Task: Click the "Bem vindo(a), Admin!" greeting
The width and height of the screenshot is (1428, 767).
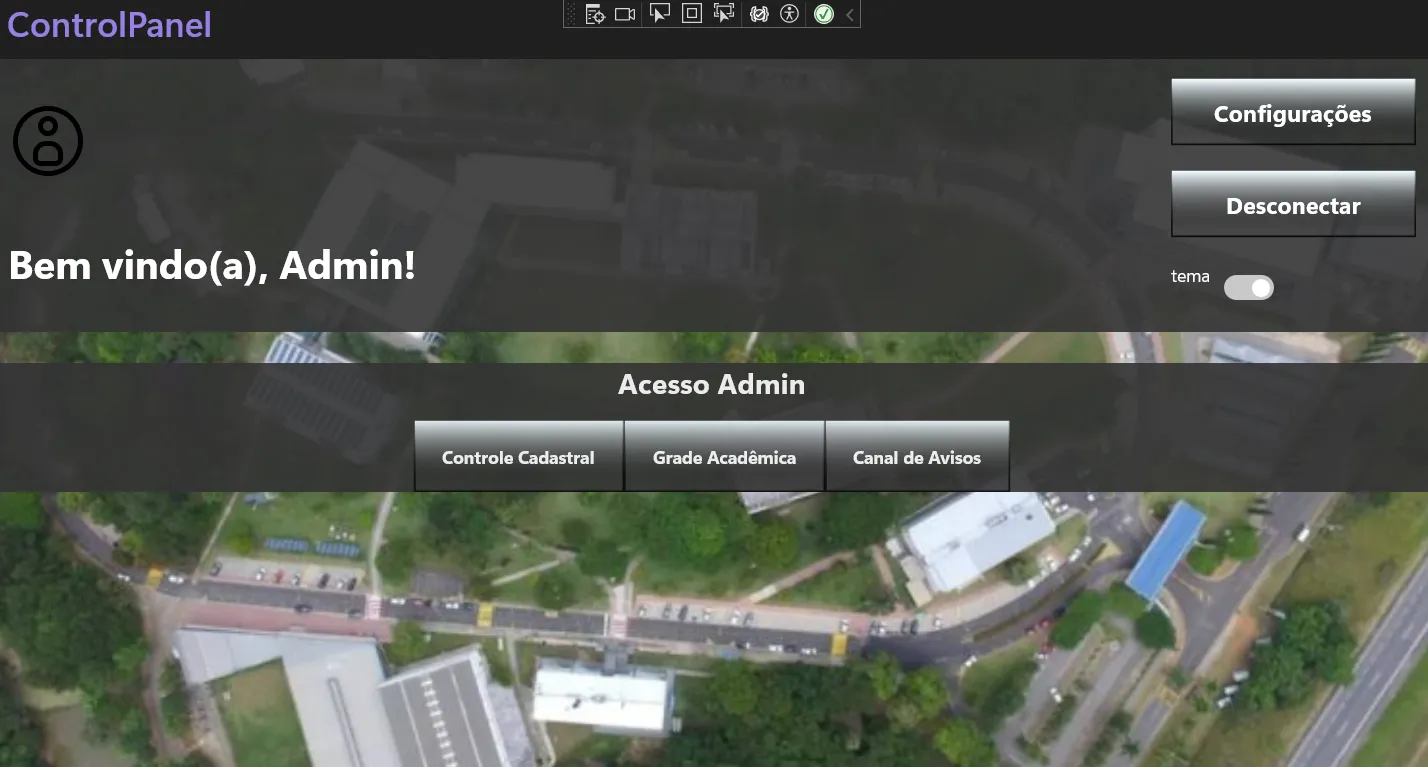Action: (212, 266)
